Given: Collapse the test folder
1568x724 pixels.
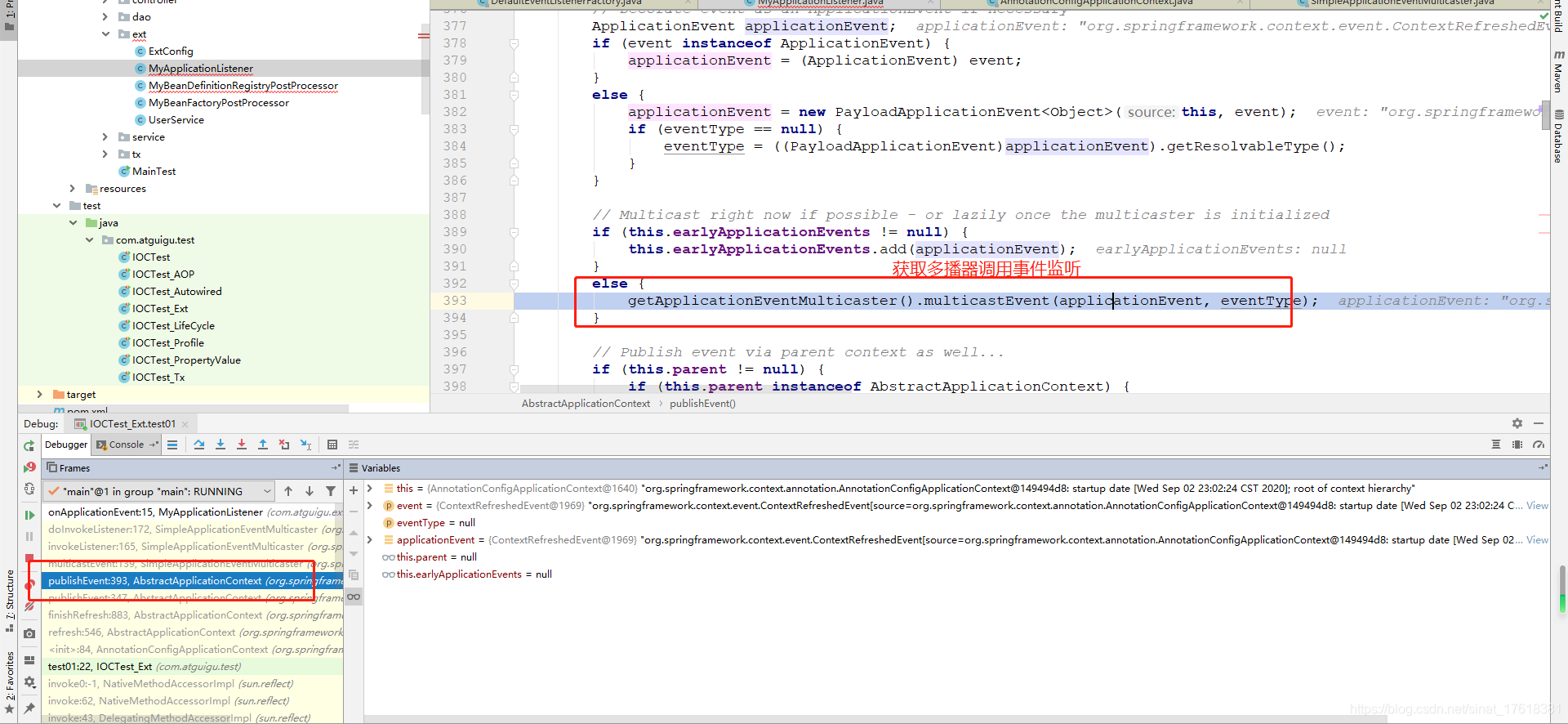Looking at the screenshot, I should coord(56,206).
